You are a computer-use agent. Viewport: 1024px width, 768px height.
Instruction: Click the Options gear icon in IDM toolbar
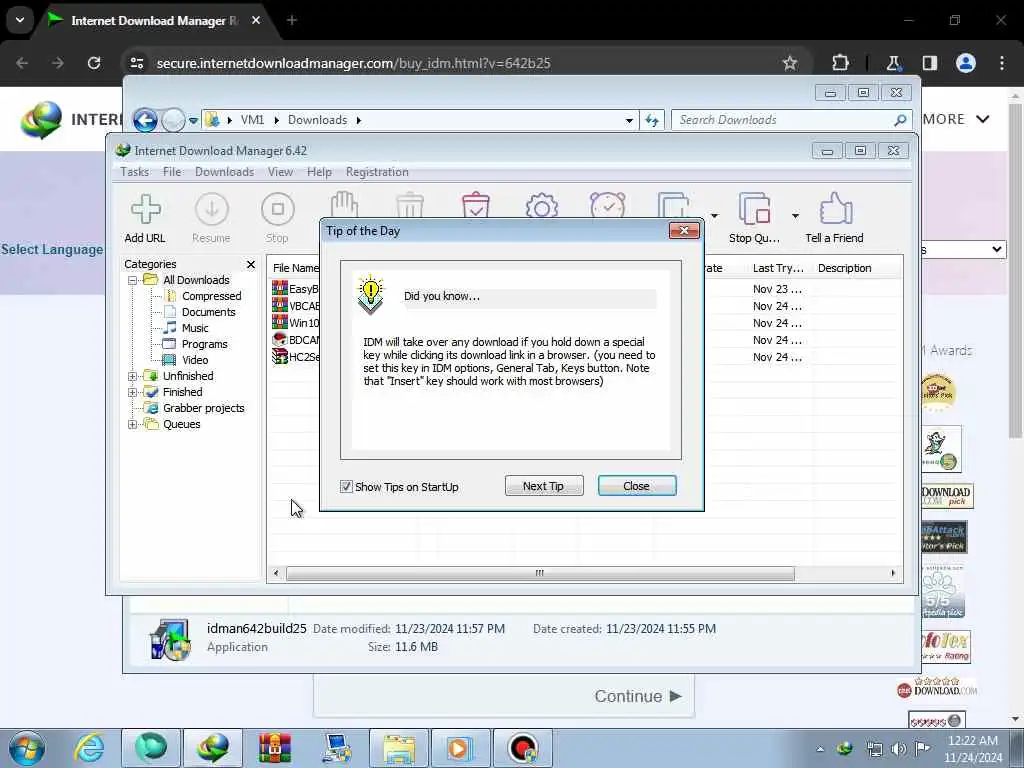pos(541,206)
